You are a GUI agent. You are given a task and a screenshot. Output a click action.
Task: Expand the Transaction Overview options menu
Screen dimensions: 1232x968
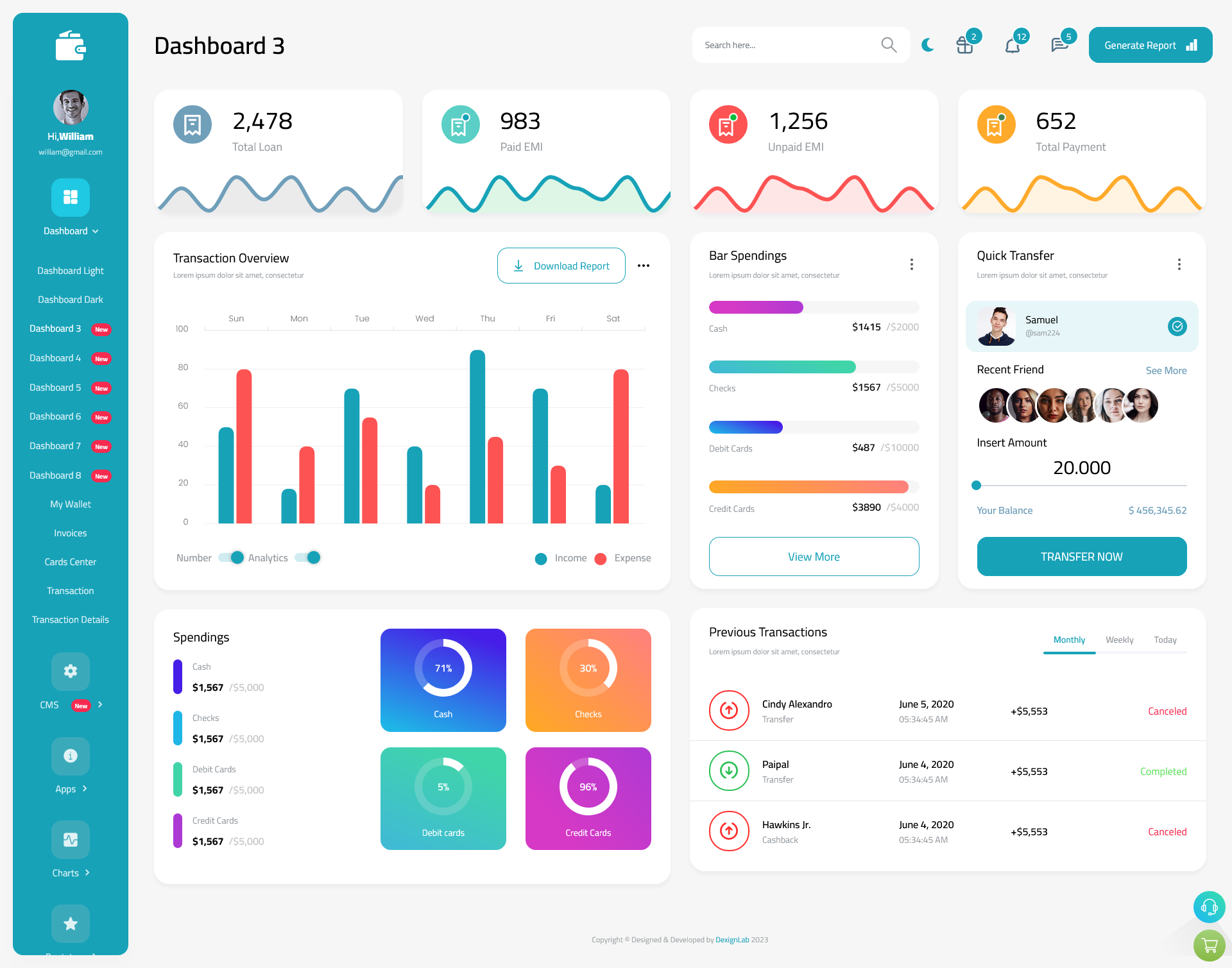(644, 265)
